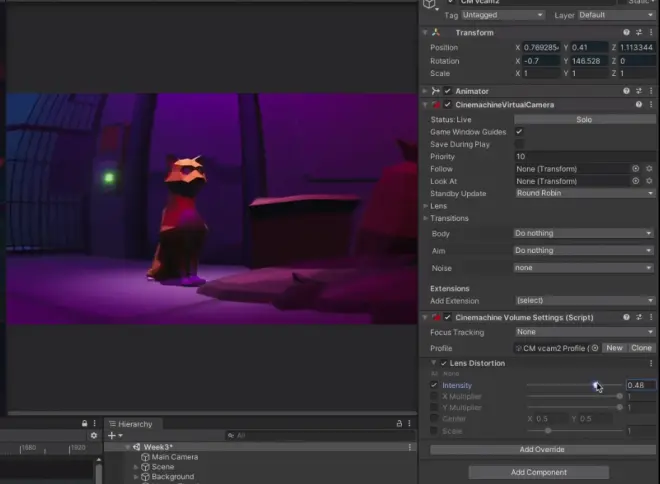Click the Hierarchy create plus button
The image size is (660, 484).
(114, 436)
